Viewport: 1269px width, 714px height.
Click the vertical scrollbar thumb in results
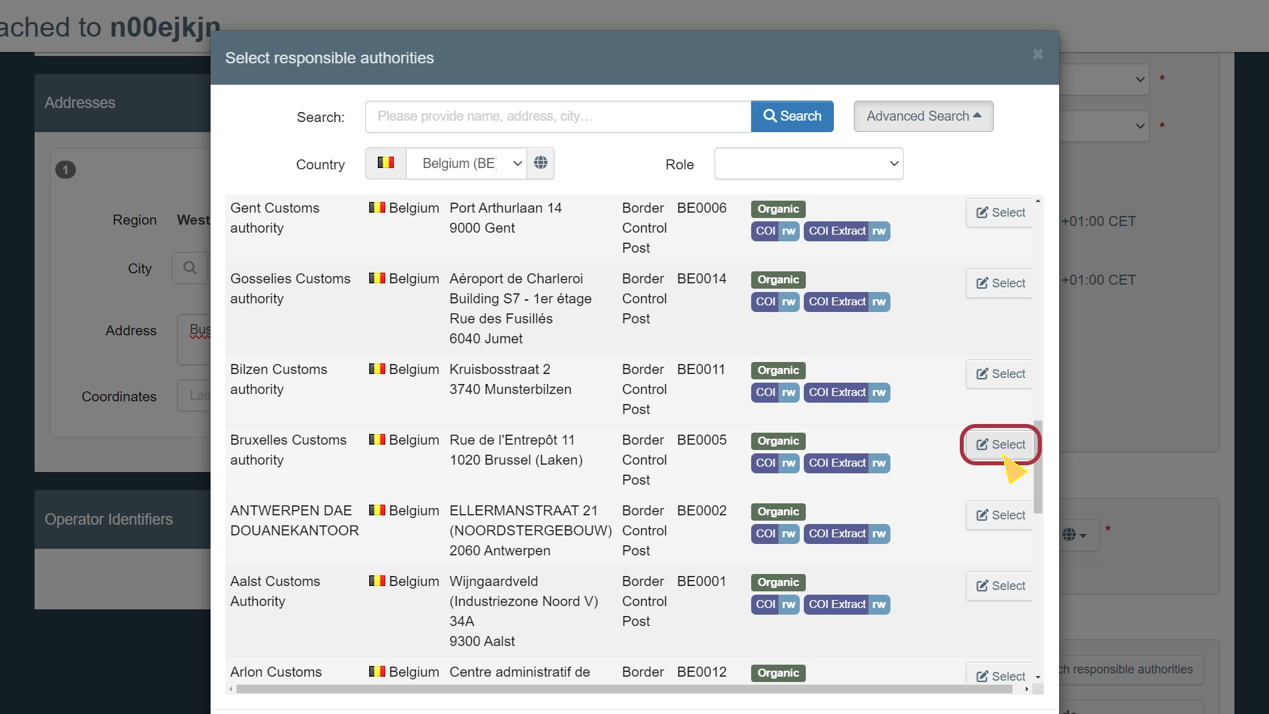1038,467
